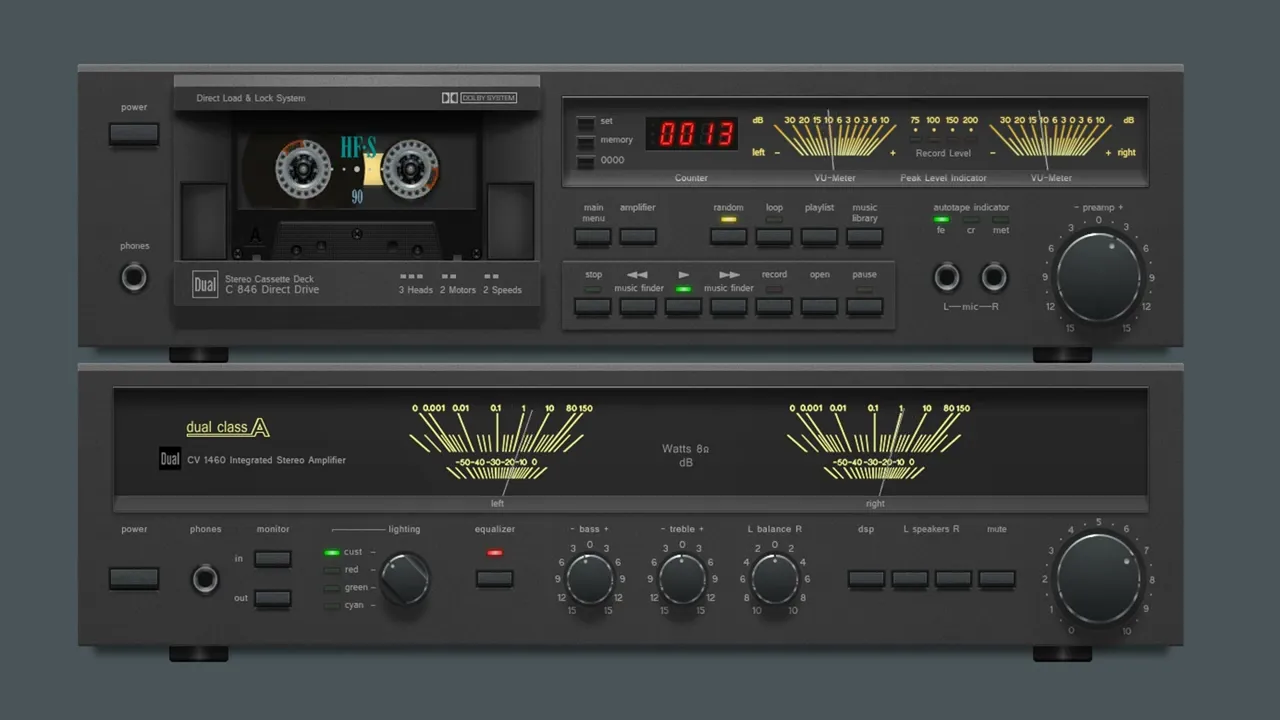Click the fast forward music finder button
This screenshot has height=720, width=1280.
729,307
